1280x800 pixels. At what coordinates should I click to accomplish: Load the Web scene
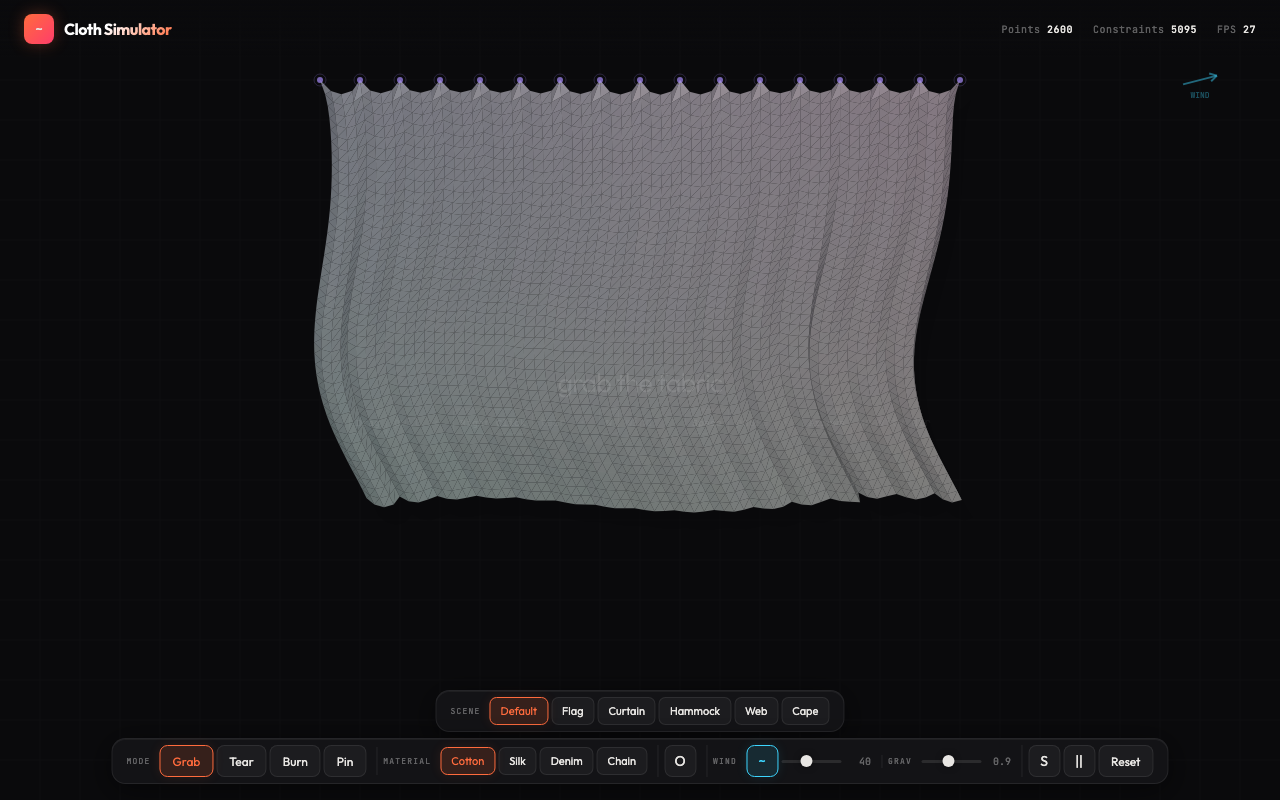[756, 711]
